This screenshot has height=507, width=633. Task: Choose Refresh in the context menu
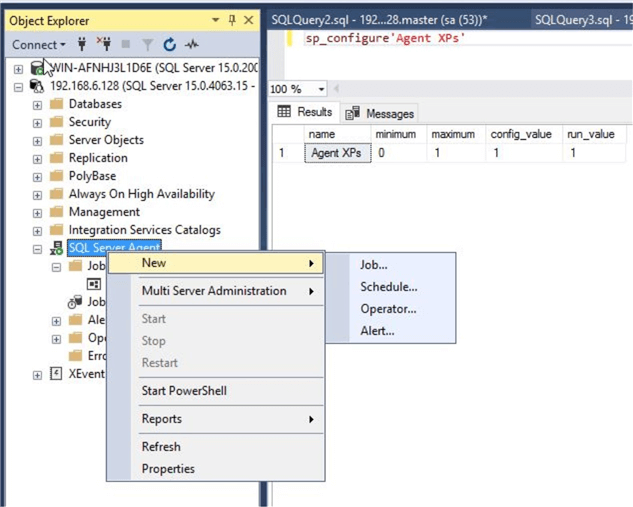coord(216,447)
